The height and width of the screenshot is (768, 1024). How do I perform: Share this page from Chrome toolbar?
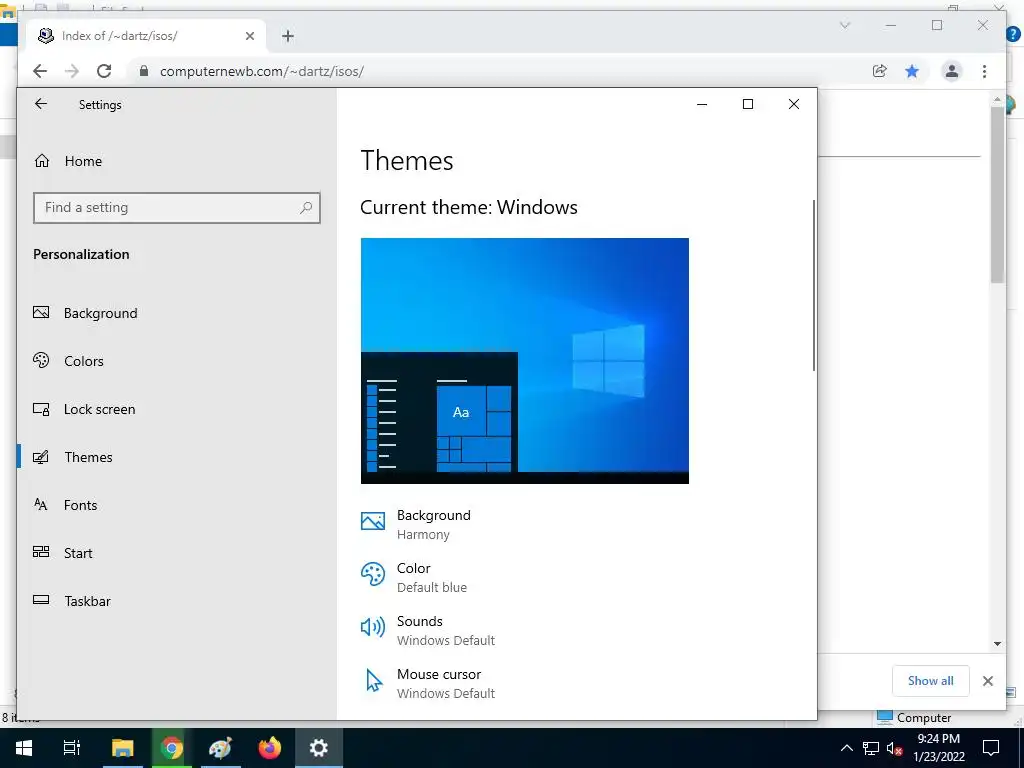click(880, 71)
